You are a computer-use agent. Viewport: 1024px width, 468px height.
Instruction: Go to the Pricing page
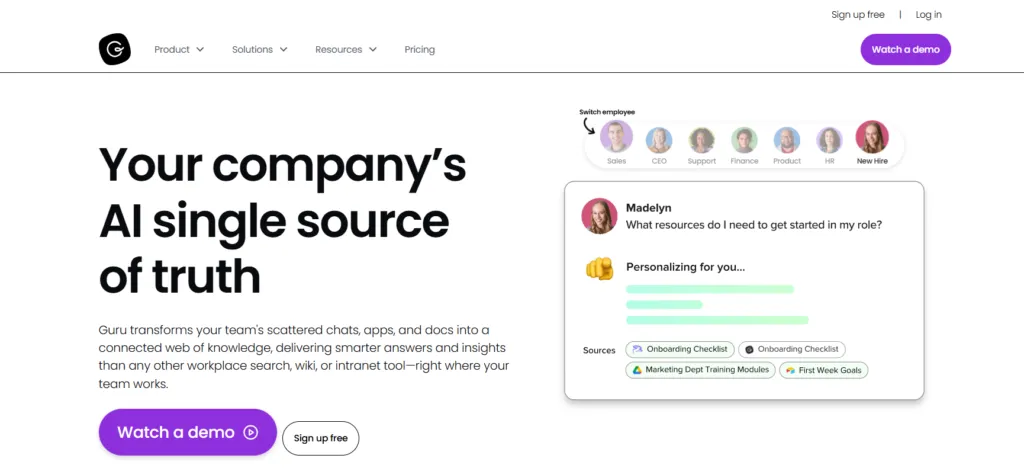(x=419, y=50)
